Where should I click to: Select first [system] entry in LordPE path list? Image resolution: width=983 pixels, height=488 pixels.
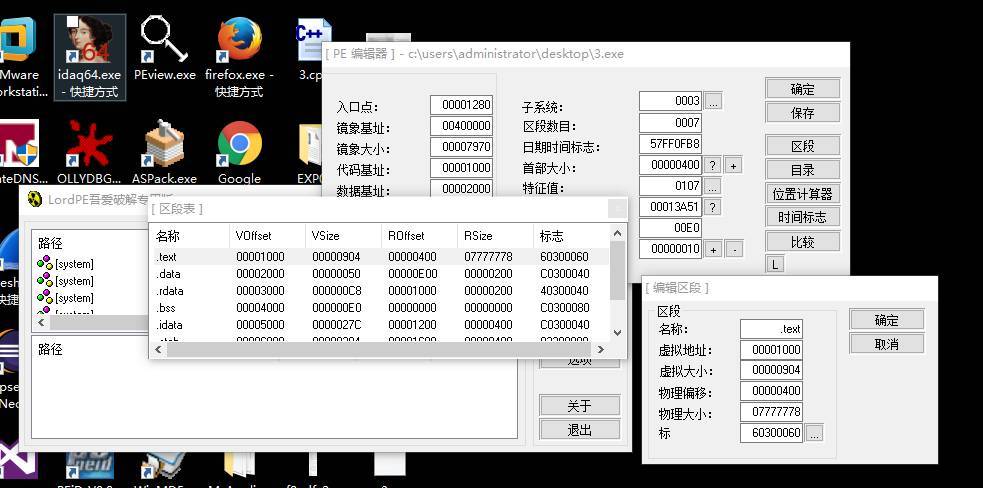pyautogui.click(x=65, y=264)
